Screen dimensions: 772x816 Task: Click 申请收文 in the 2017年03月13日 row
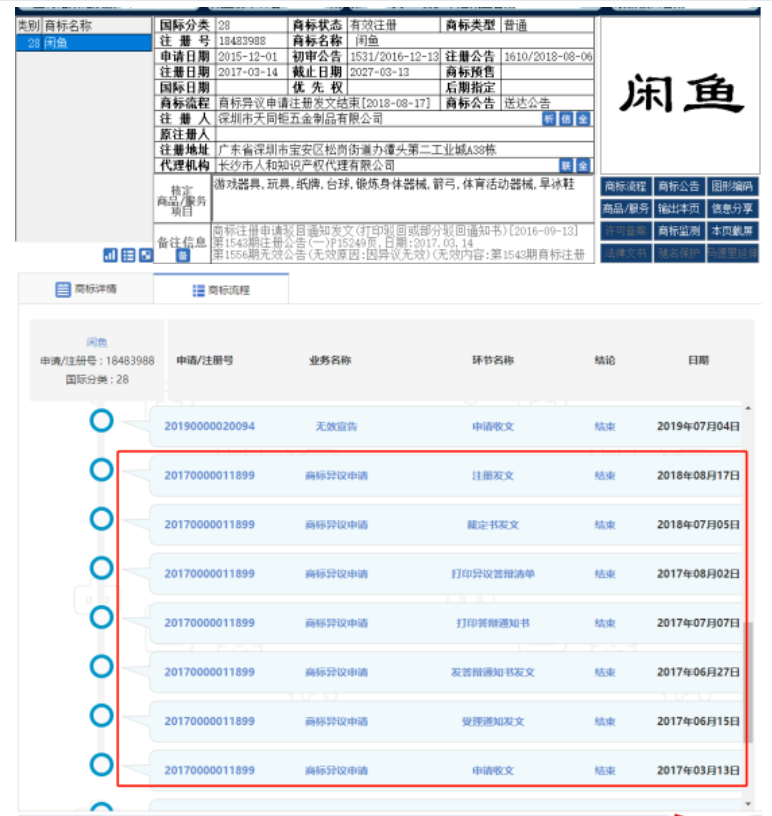pos(492,771)
